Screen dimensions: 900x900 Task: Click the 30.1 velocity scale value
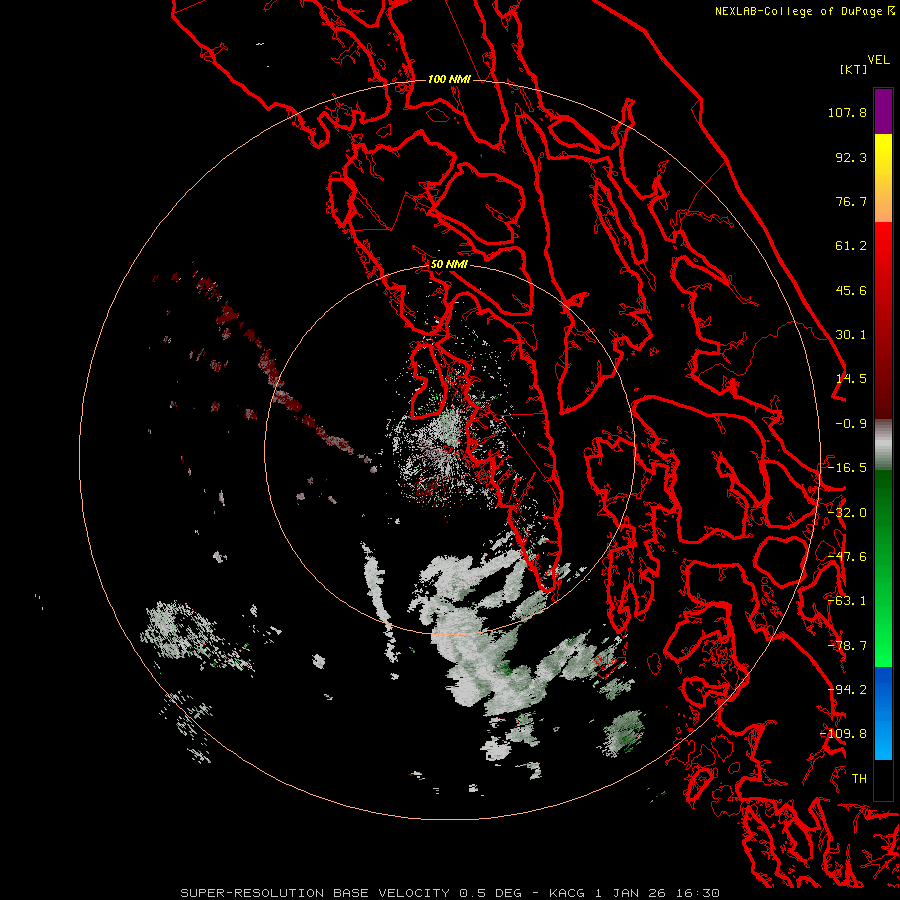pos(851,335)
